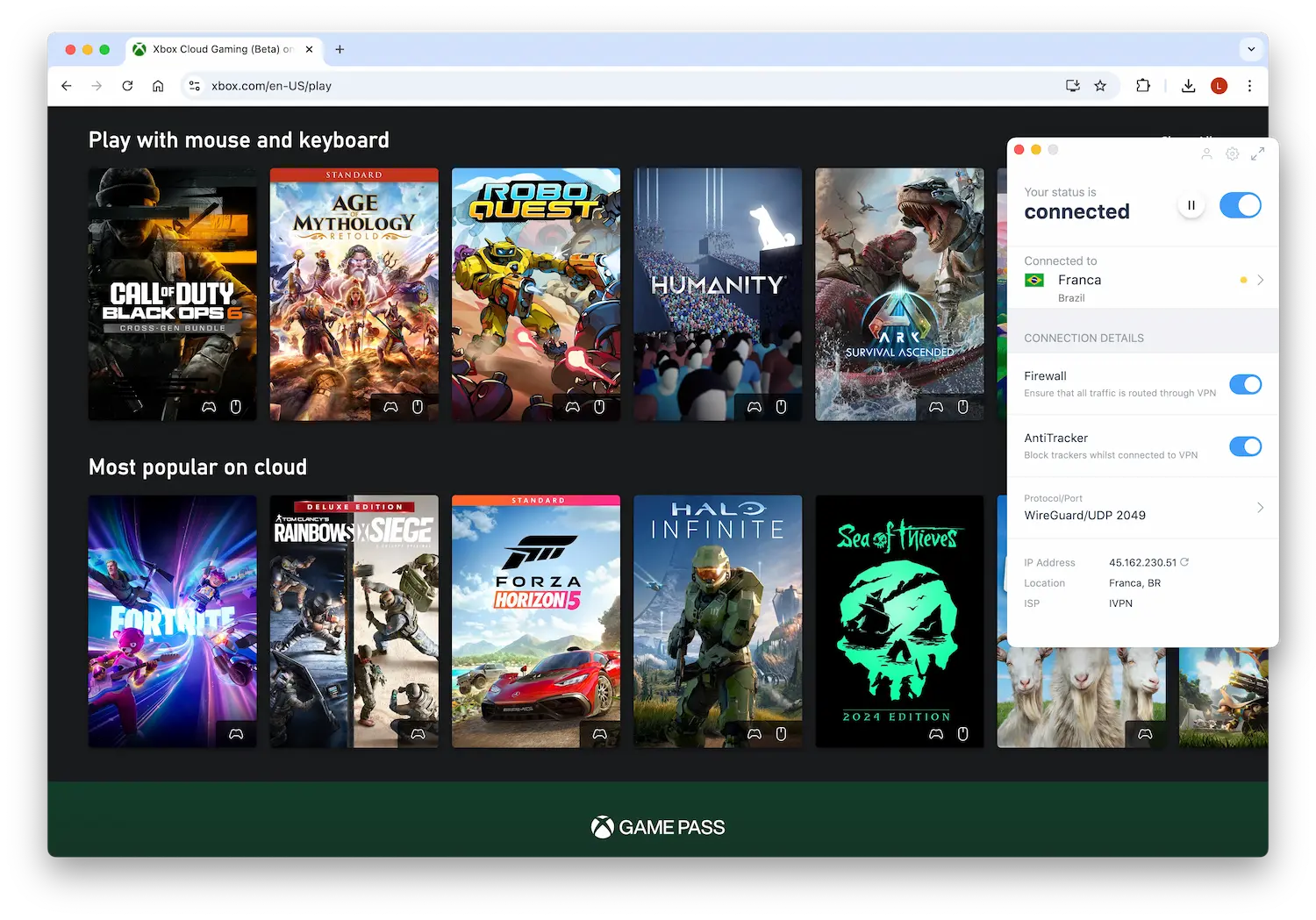Screen dimensions: 1316x920
Task: Open the IVPN account profile icon
Action: [1206, 153]
